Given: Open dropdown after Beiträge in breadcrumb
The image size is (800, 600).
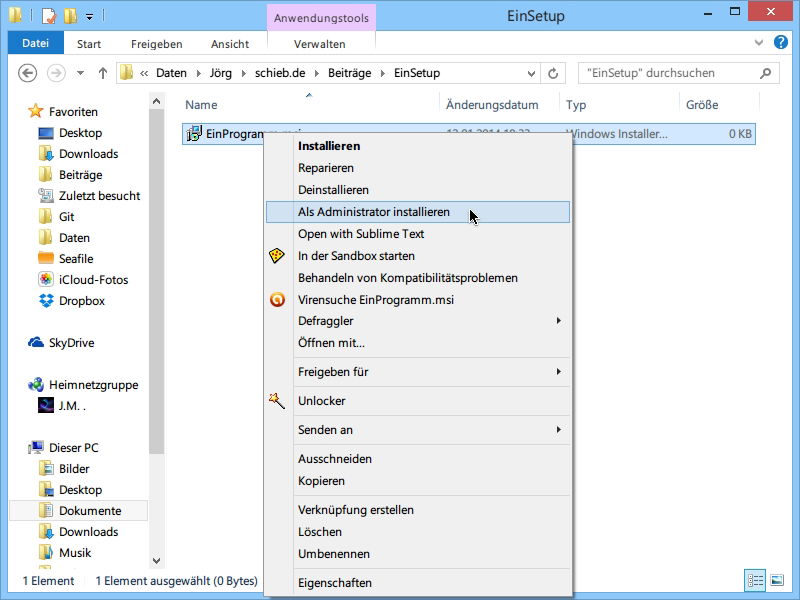Looking at the screenshot, I should click(383, 73).
